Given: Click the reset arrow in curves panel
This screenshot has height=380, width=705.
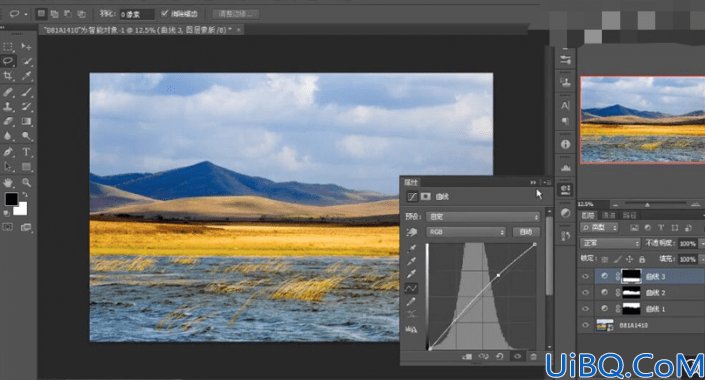Looking at the screenshot, I should [500, 357].
